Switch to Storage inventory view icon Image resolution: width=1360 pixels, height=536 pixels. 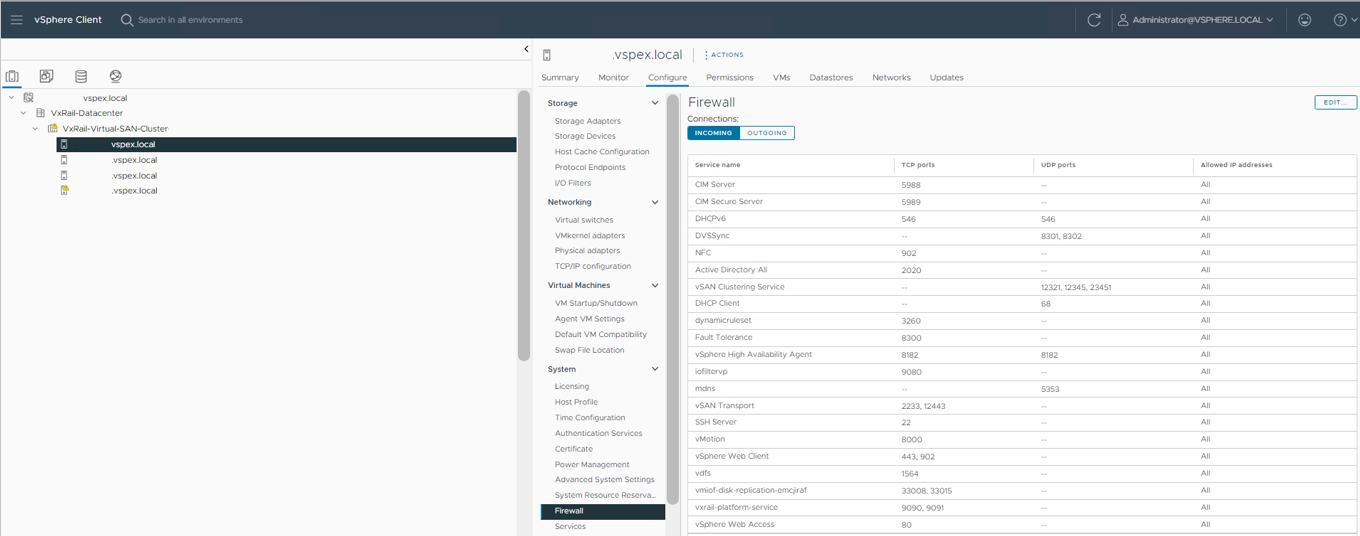click(x=81, y=76)
